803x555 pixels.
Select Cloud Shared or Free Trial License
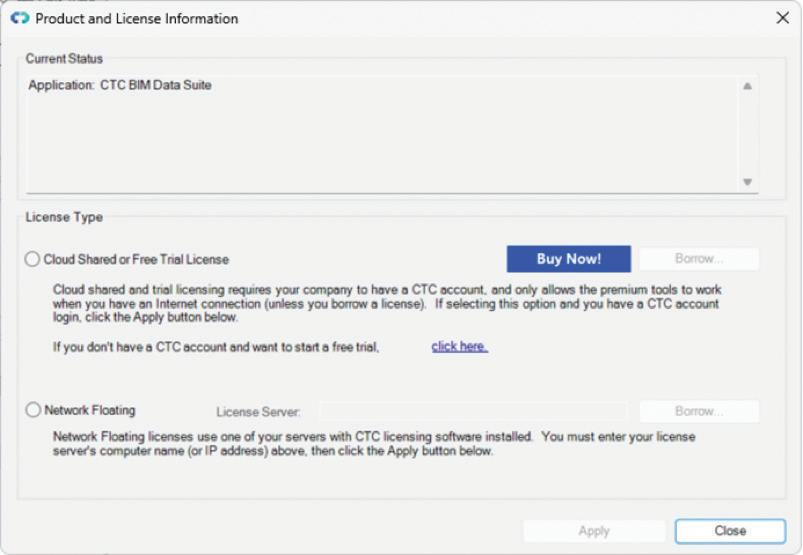tap(32, 259)
